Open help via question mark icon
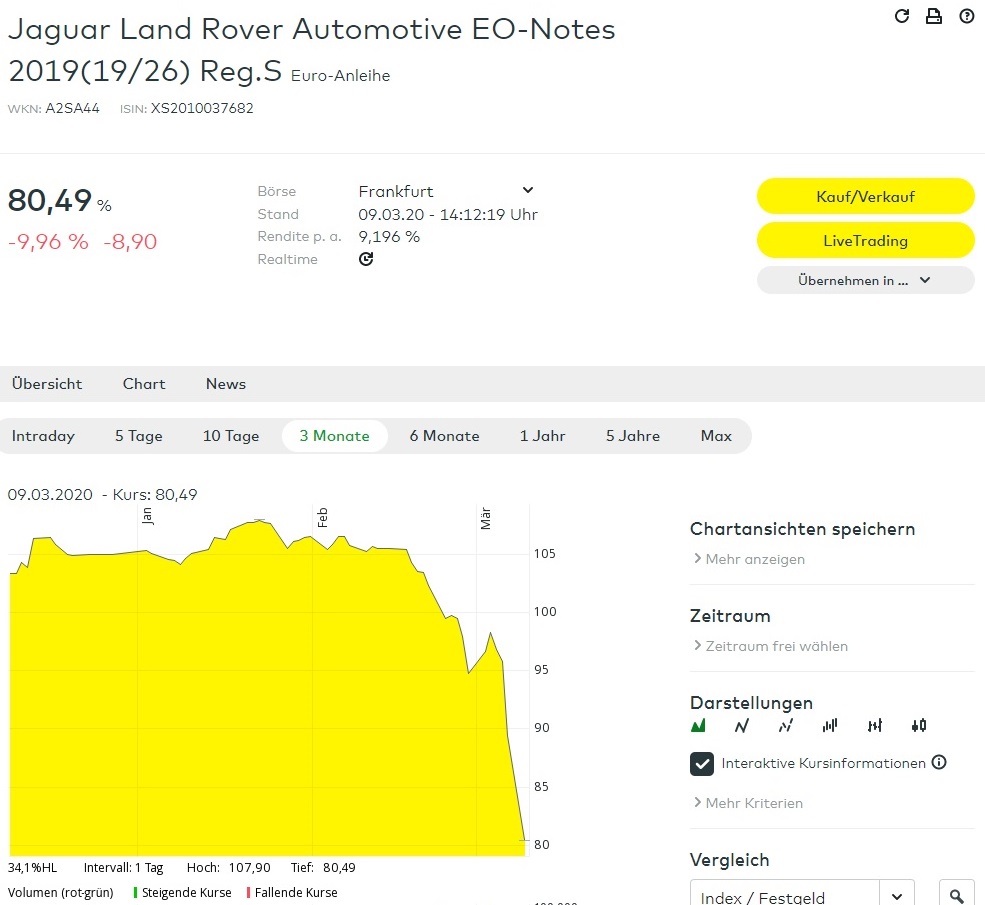This screenshot has height=905, width=985. pyautogui.click(x=966, y=16)
